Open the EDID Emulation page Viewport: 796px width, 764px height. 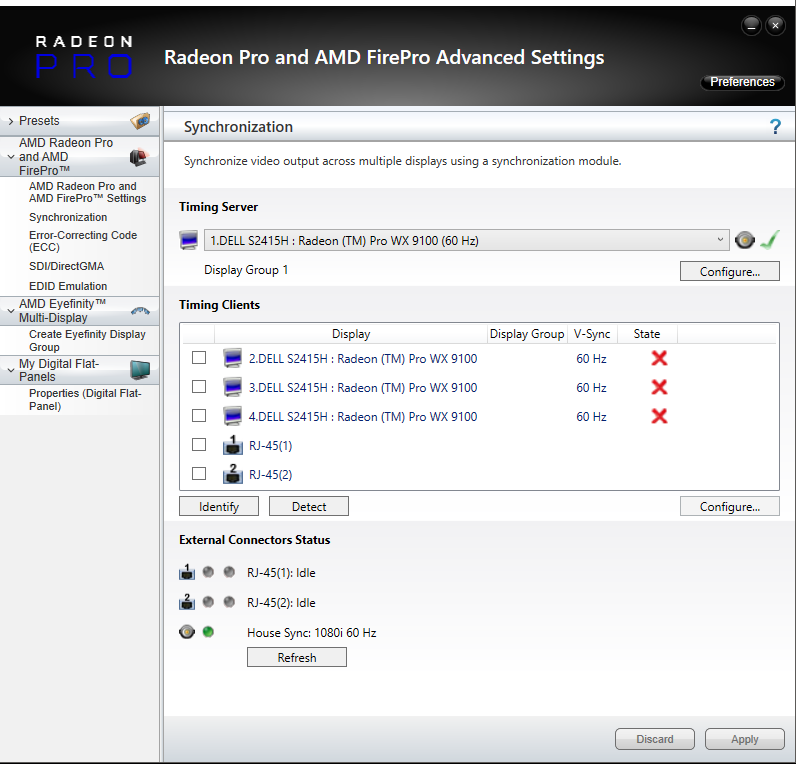tap(68, 286)
